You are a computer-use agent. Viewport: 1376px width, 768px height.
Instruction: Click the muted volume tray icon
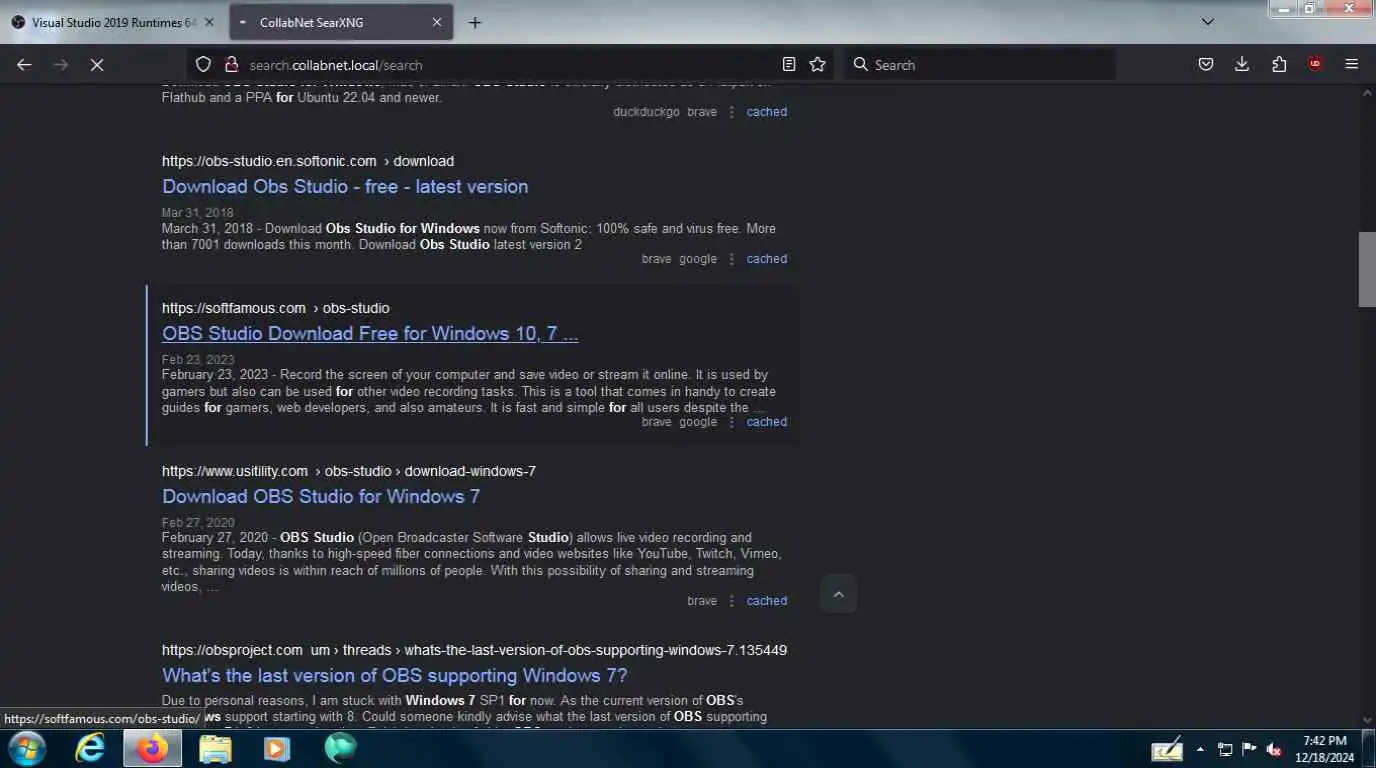tap(1275, 749)
